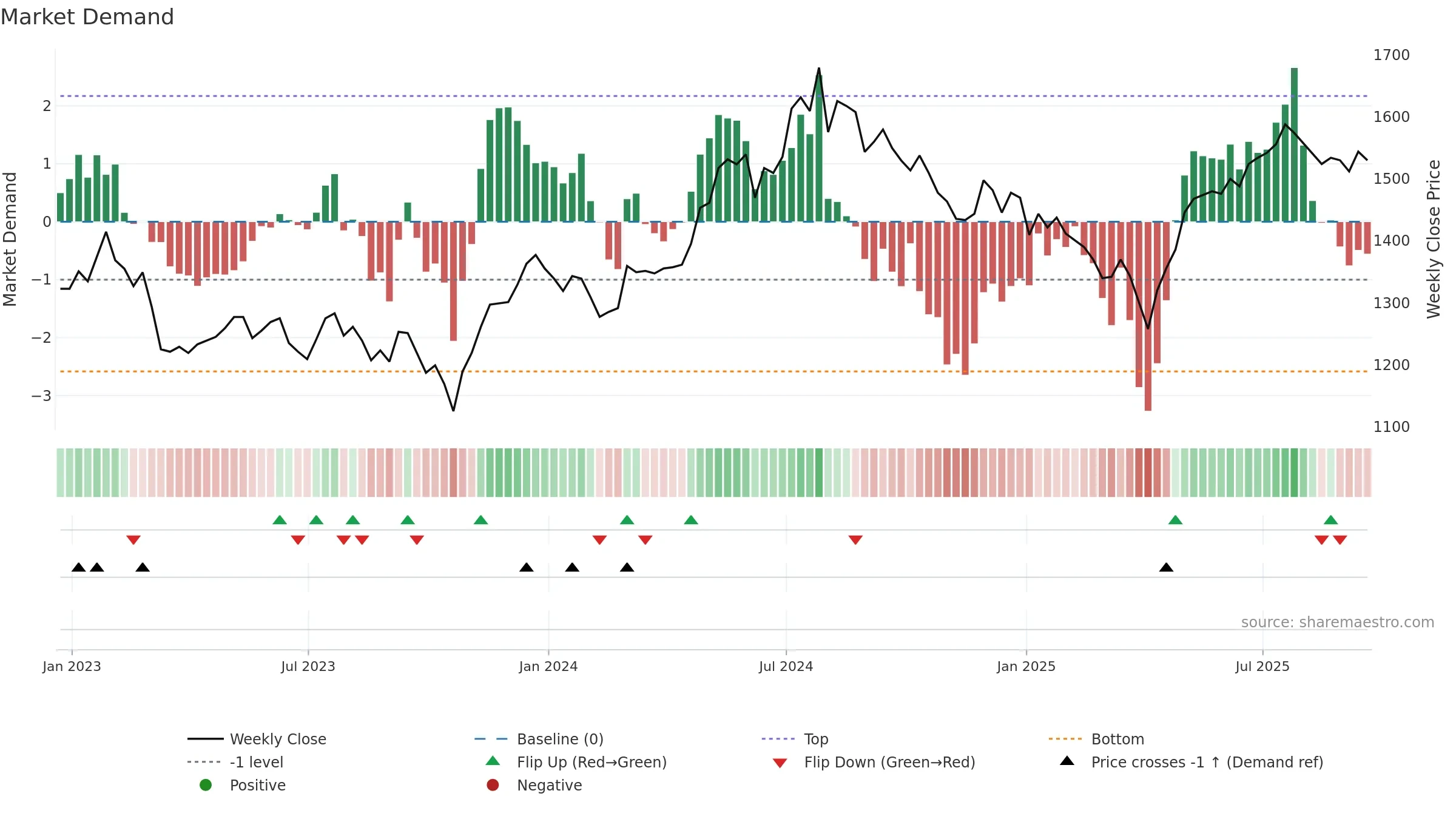The image size is (1456, 819).
Task: Toggle the -1 level legend entry
Action: (x=235, y=762)
